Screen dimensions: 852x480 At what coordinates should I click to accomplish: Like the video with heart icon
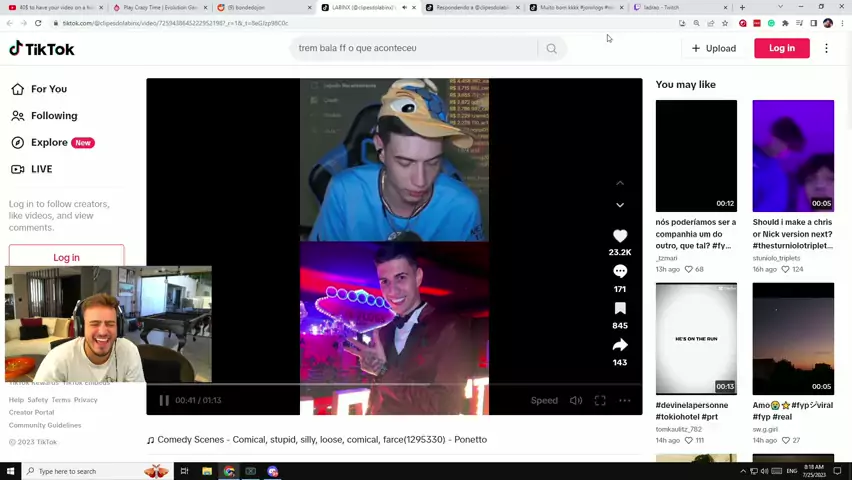click(x=620, y=236)
